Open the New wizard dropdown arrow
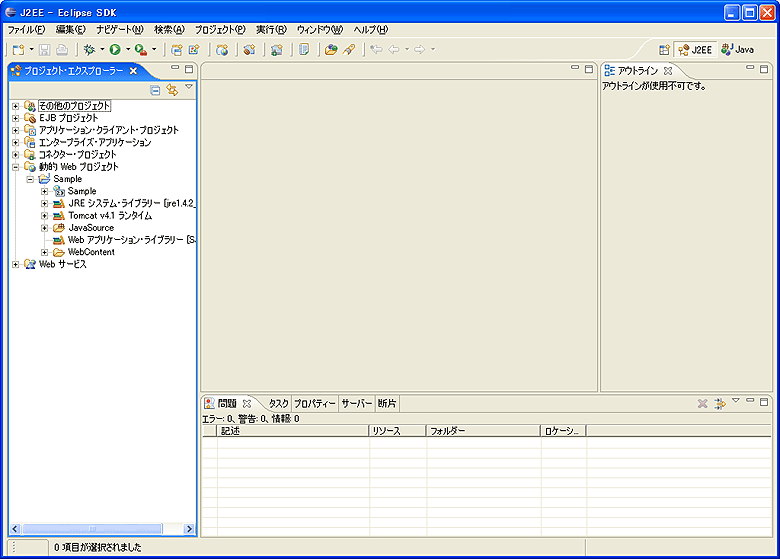 click(x=31, y=49)
